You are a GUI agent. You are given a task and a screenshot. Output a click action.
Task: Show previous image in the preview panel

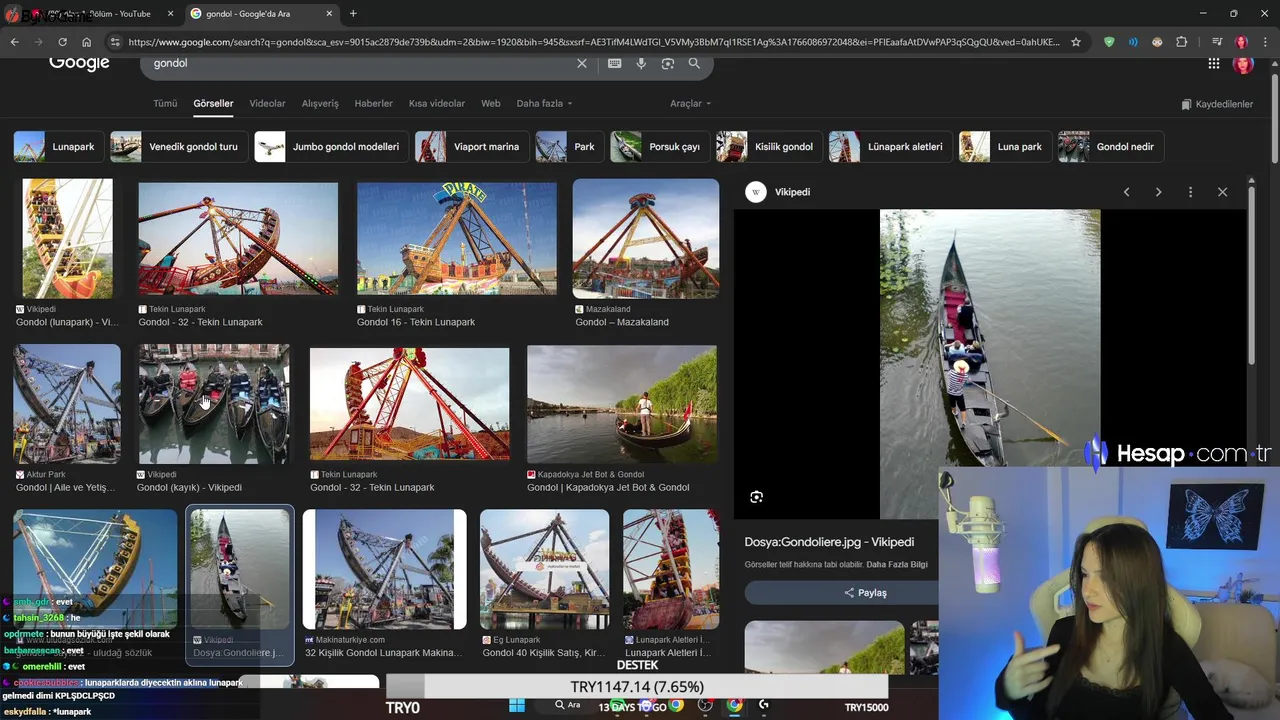click(1126, 192)
